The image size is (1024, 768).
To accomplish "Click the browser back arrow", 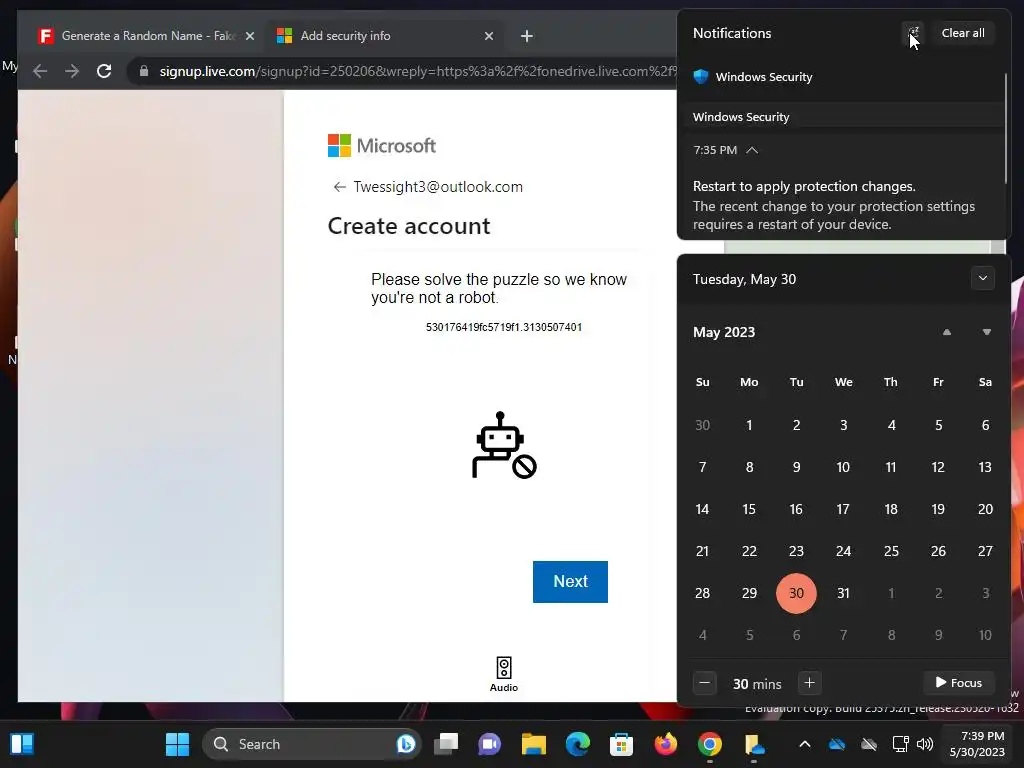I will tap(40, 71).
